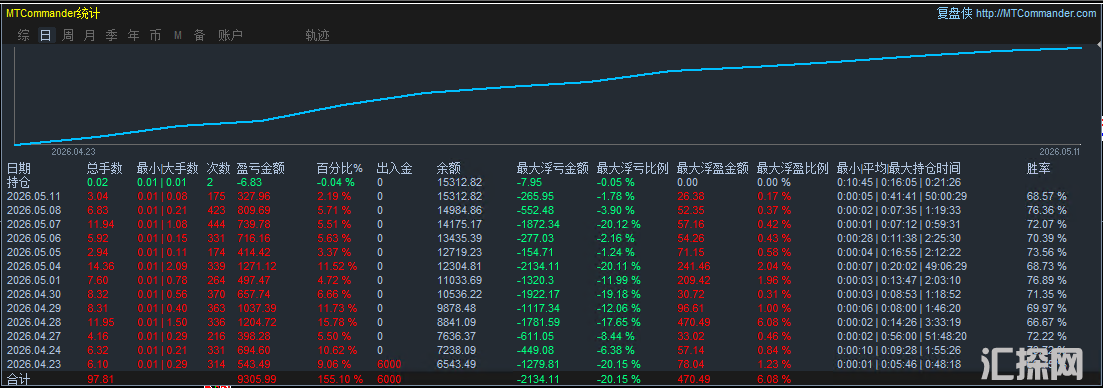Select the 年 yearly tab
The height and width of the screenshot is (388, 1103).
tap(134, 35)
